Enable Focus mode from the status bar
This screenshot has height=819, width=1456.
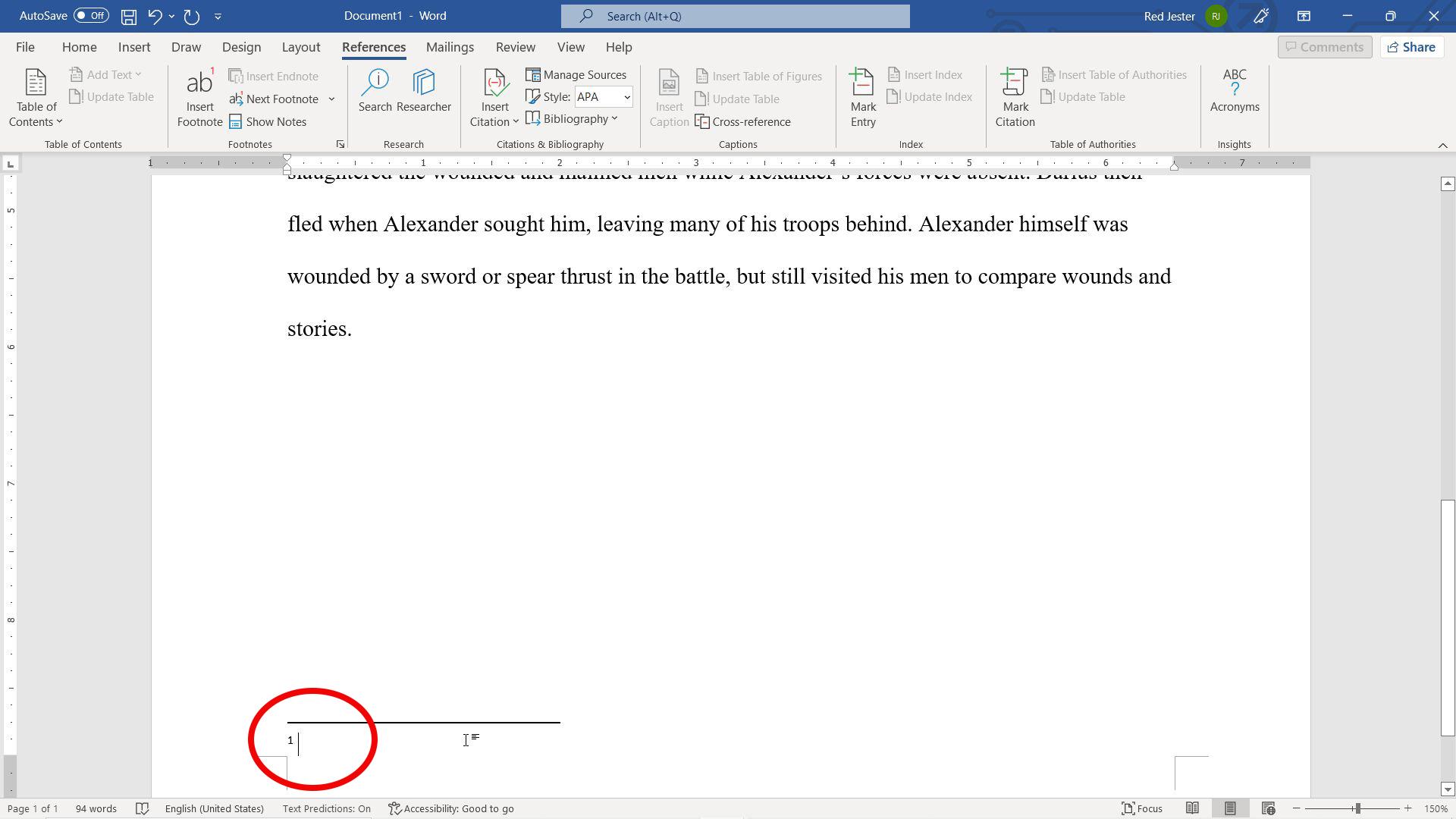coord(1142,808)
